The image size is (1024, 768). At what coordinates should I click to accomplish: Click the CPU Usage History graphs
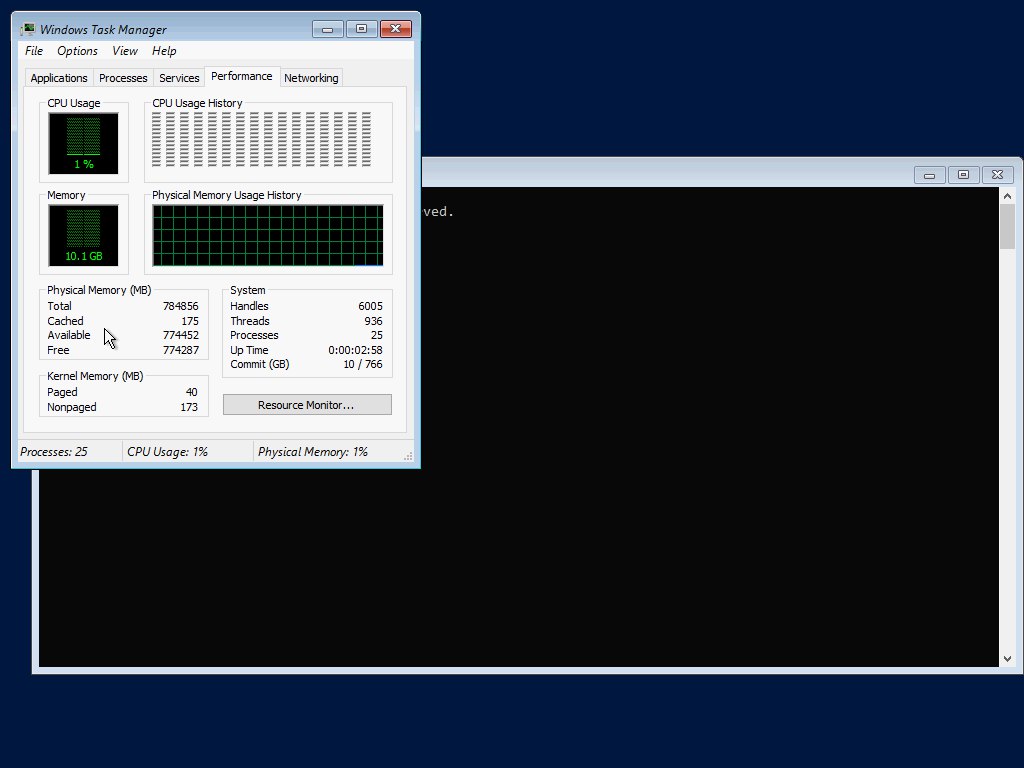point(262,140)
